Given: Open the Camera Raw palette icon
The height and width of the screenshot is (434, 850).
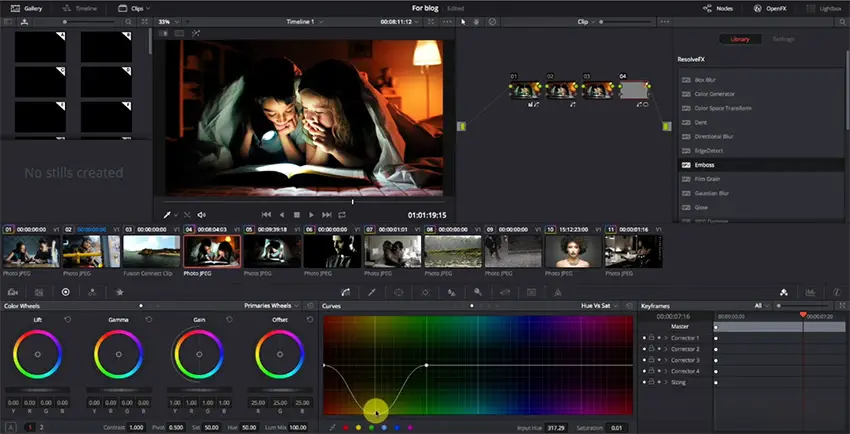Looking at the screenshot, I should [x=12, y=292].
